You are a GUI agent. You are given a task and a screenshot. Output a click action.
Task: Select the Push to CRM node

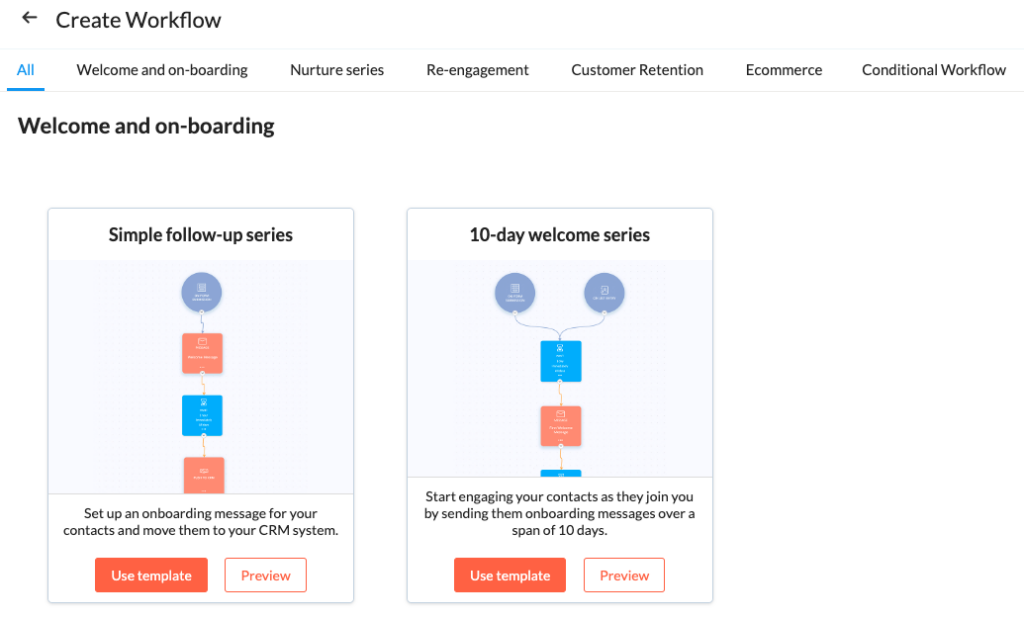[x=201, y=473]
